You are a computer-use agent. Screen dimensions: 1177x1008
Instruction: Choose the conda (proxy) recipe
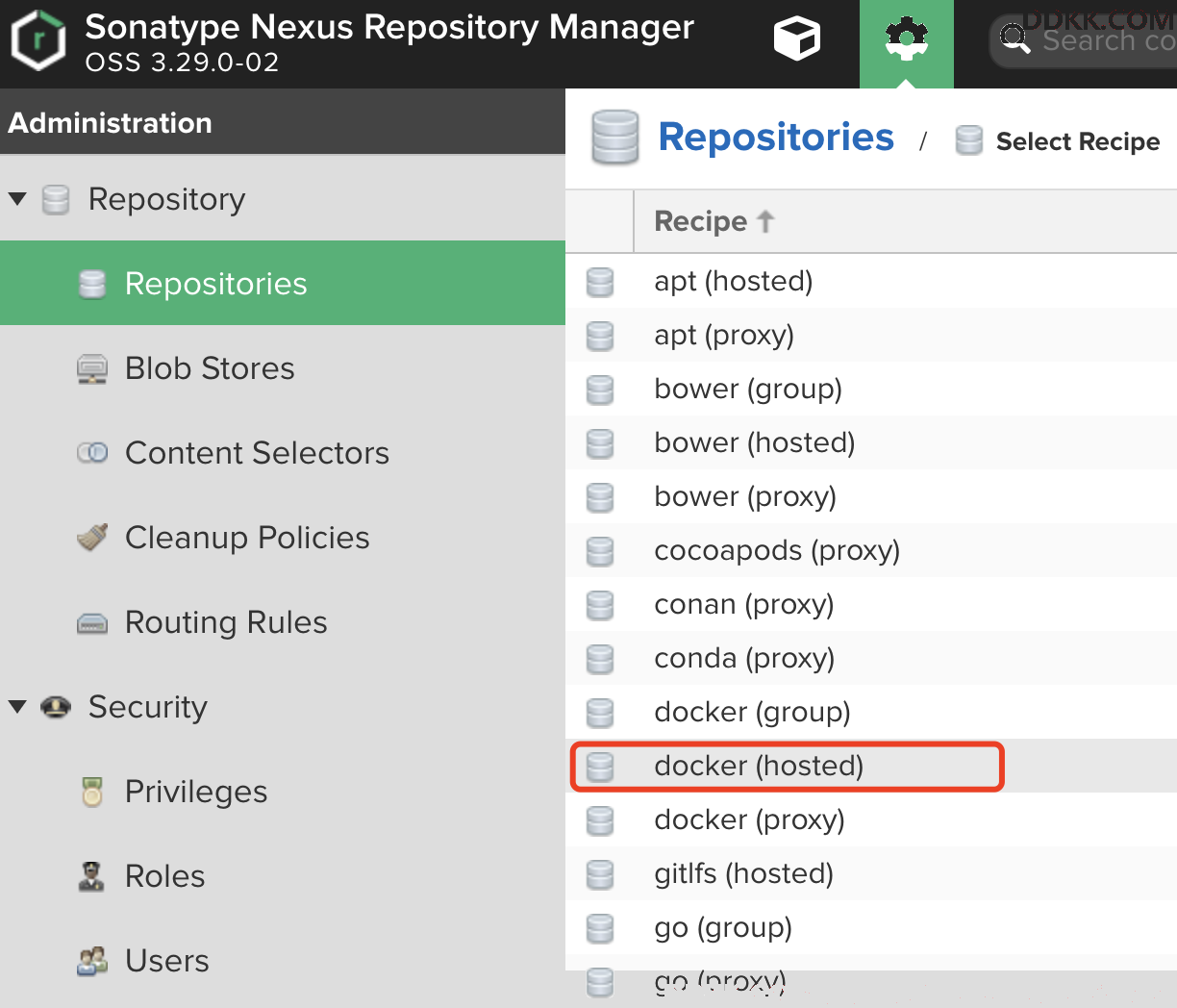tap(871, 658)
